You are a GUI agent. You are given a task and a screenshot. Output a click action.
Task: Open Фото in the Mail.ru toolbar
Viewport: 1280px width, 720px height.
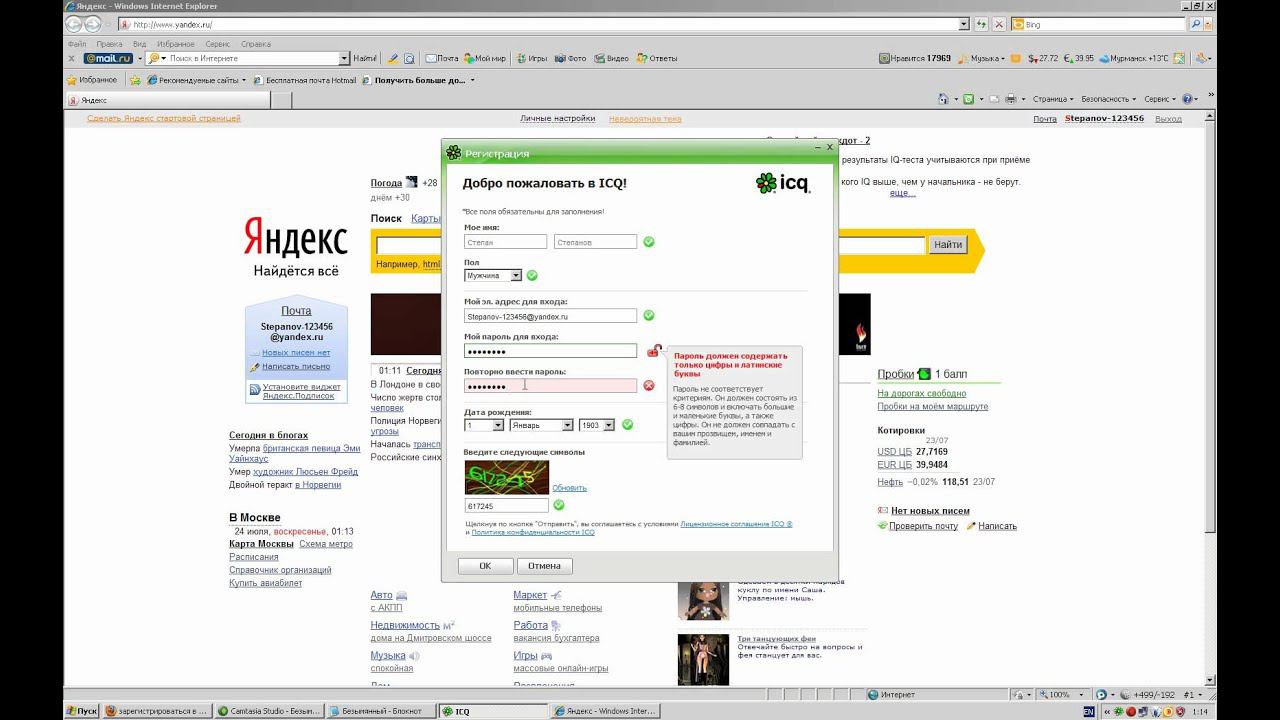(x=571, y=58)
